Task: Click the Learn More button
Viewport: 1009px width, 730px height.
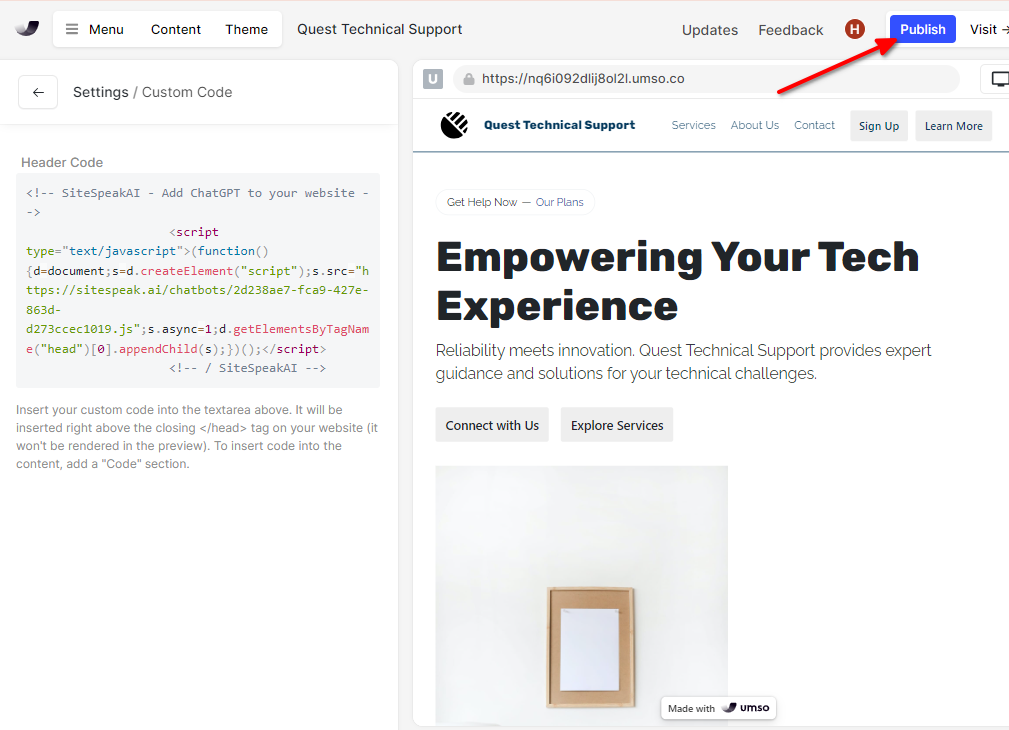Action: [x=954, y=126]
